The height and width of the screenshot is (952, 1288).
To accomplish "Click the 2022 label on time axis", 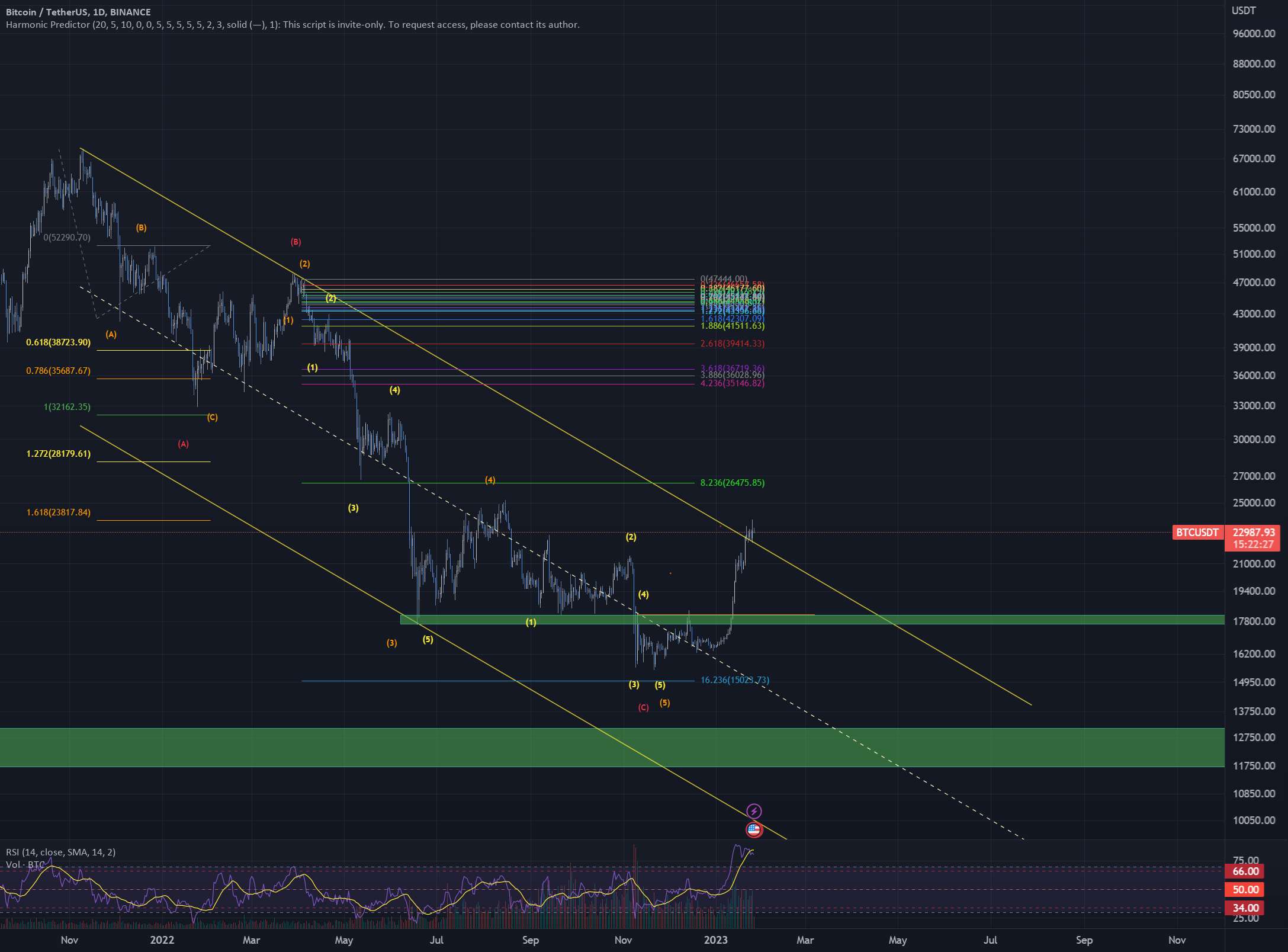I will click(x=162, y=940).
